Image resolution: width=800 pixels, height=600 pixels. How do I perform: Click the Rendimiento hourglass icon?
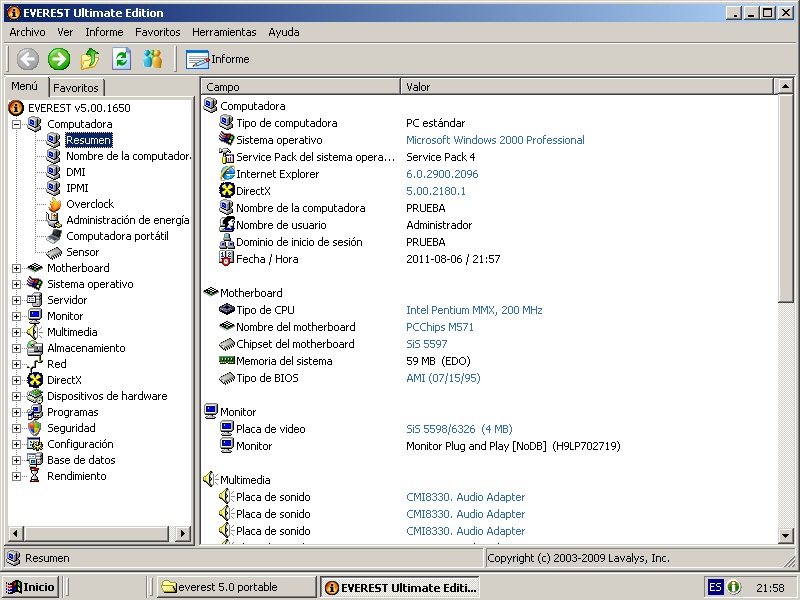(x=35, y=476)
